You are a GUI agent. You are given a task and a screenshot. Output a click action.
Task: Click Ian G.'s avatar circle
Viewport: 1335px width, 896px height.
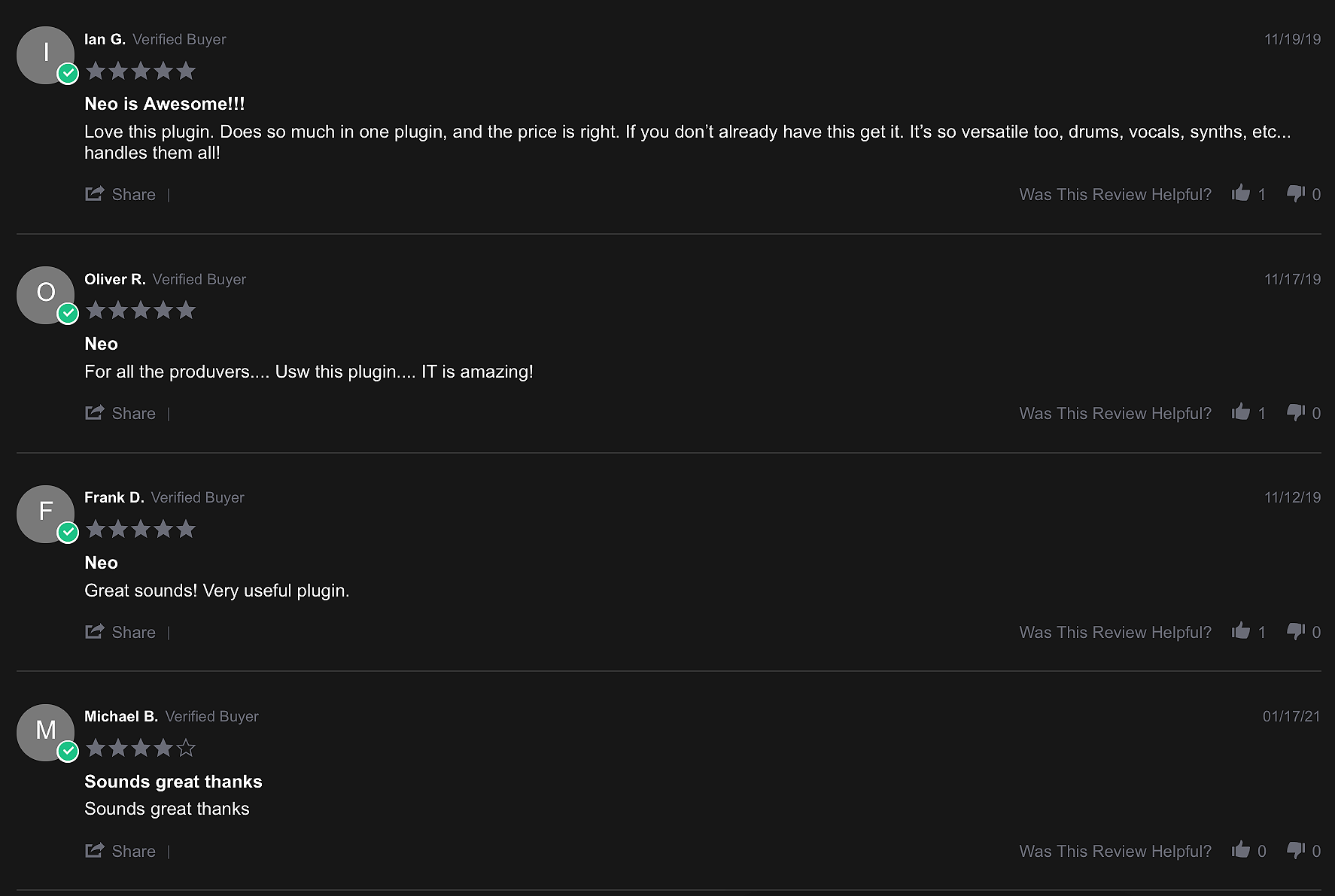point(45,55)
